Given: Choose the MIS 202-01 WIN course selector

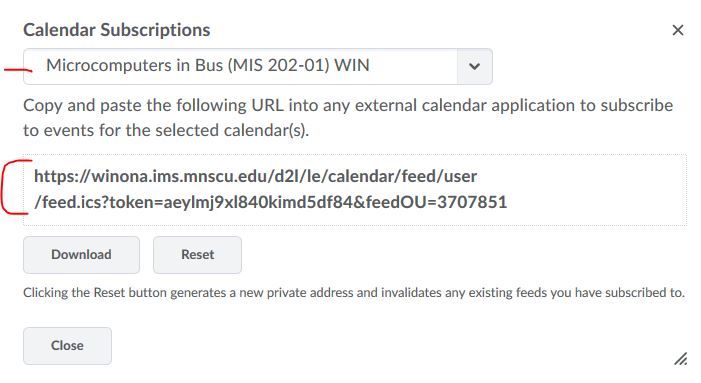Looking at the screenshot, I should (258, 67).
